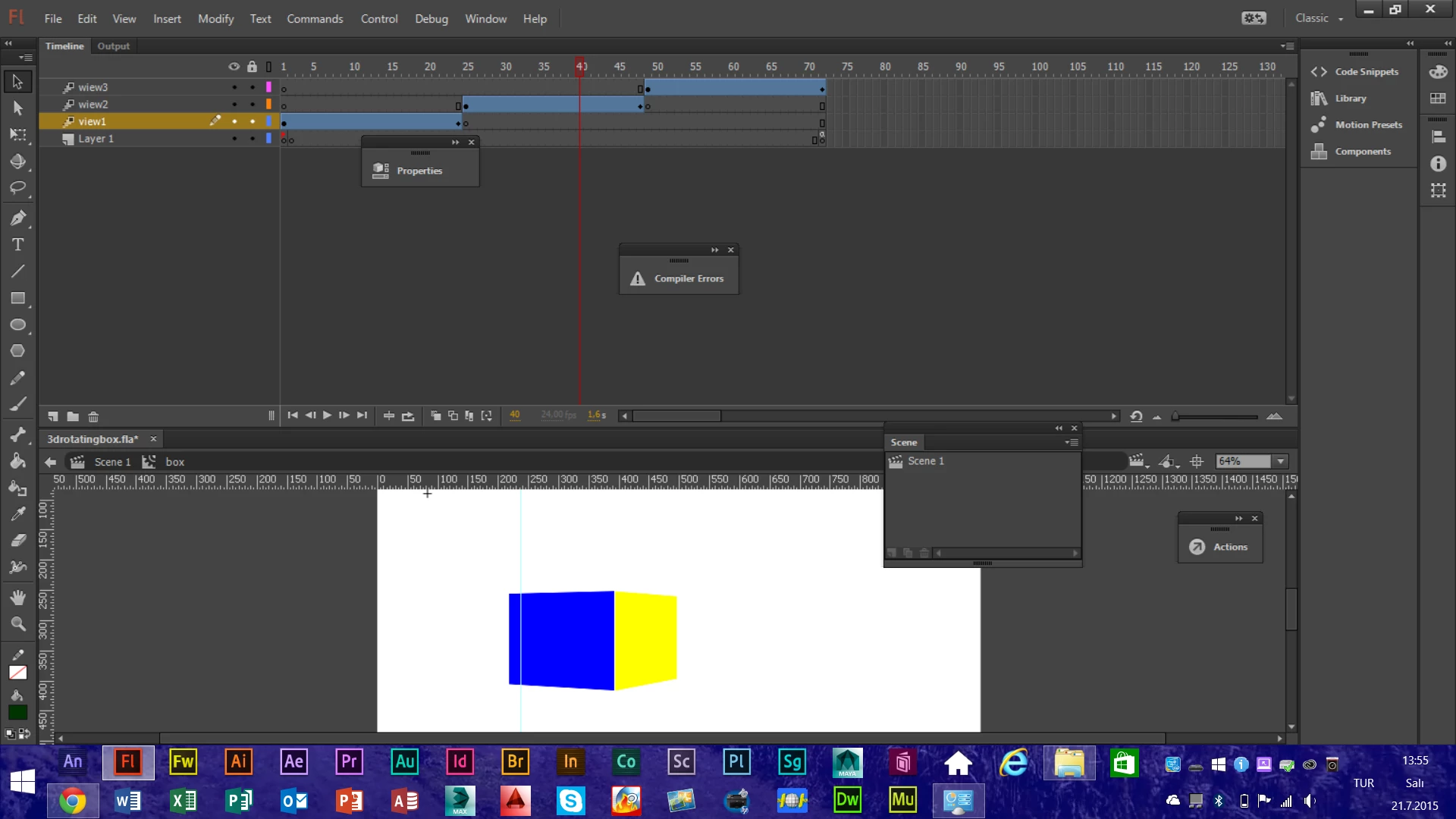Expand the collapsed Properties panel
This screenshot has width=1456, height=819.
[x=419, y=171]
